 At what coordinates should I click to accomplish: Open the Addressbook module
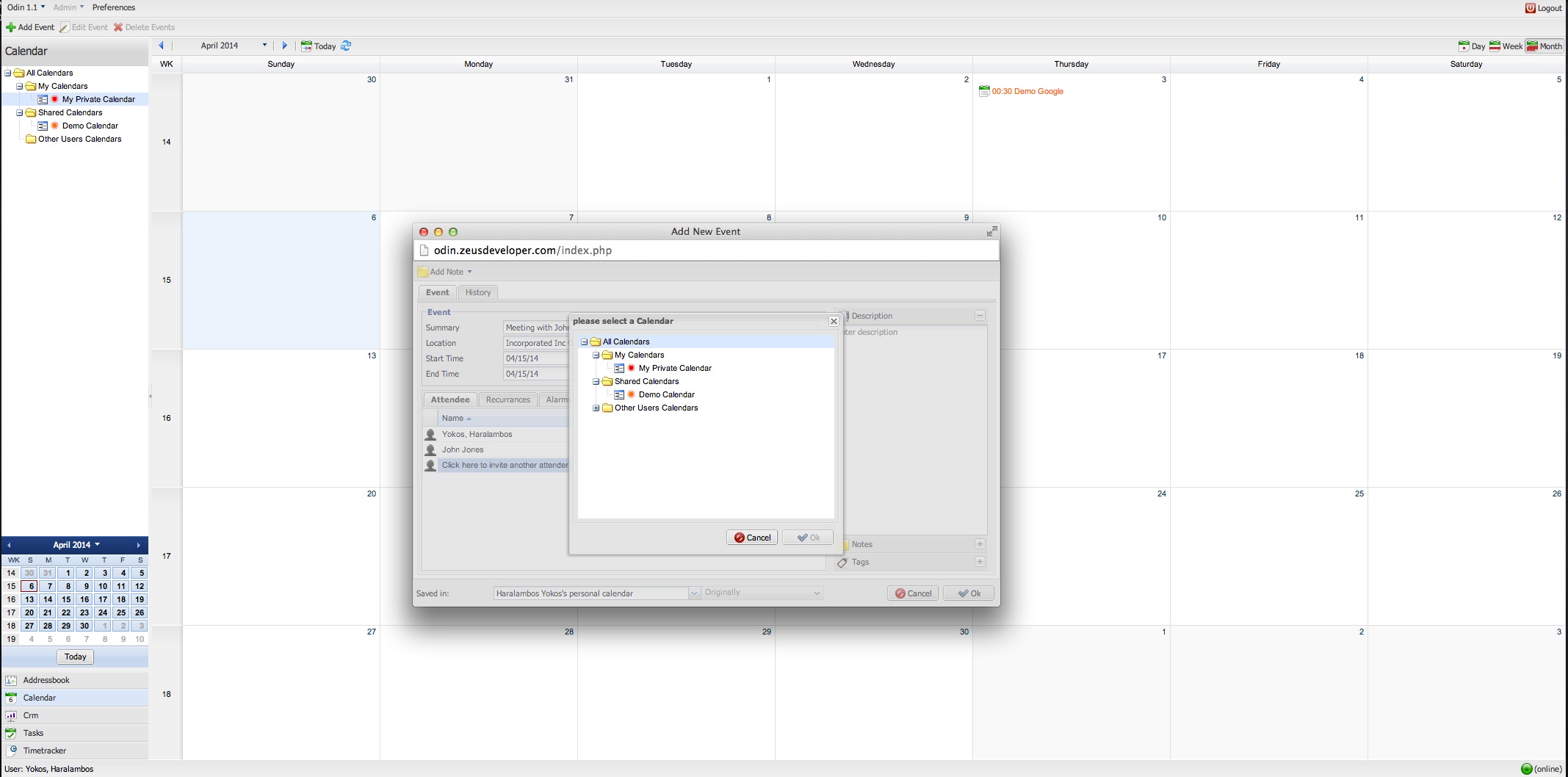(75, 680)
